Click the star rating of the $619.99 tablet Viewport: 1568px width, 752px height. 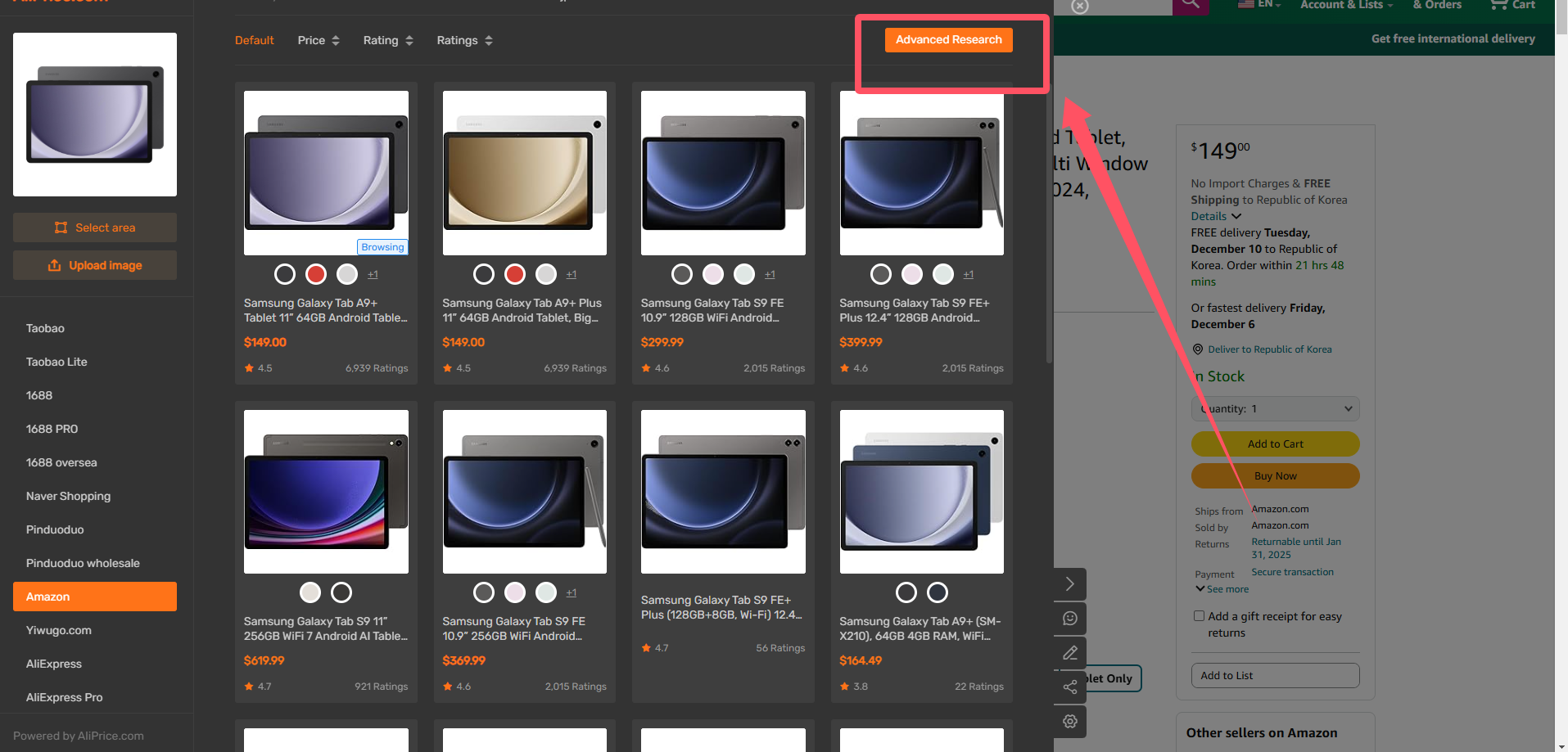pos(257,687)
